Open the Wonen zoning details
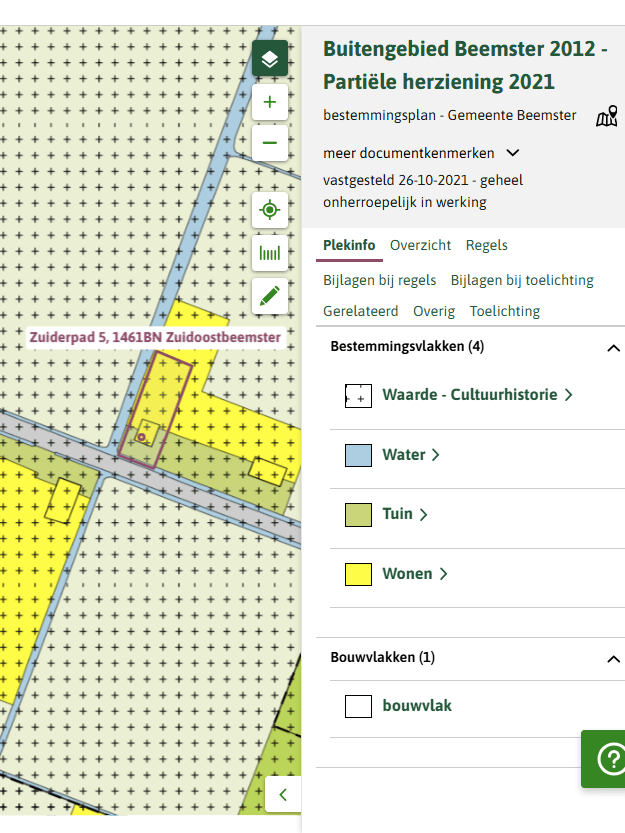 414,574
